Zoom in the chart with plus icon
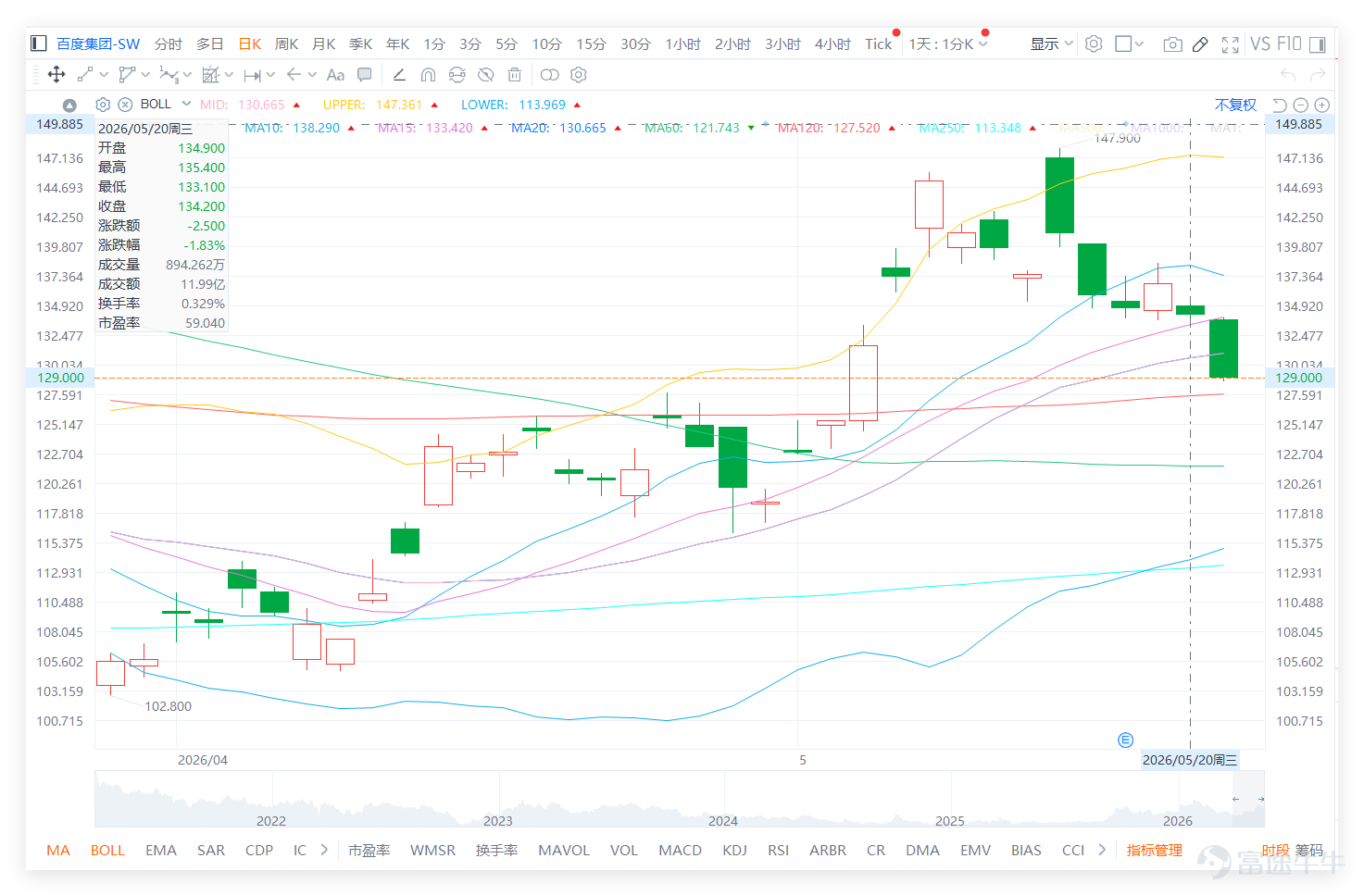Viewport: 1364px width, 896px height. coord(1322,105)
